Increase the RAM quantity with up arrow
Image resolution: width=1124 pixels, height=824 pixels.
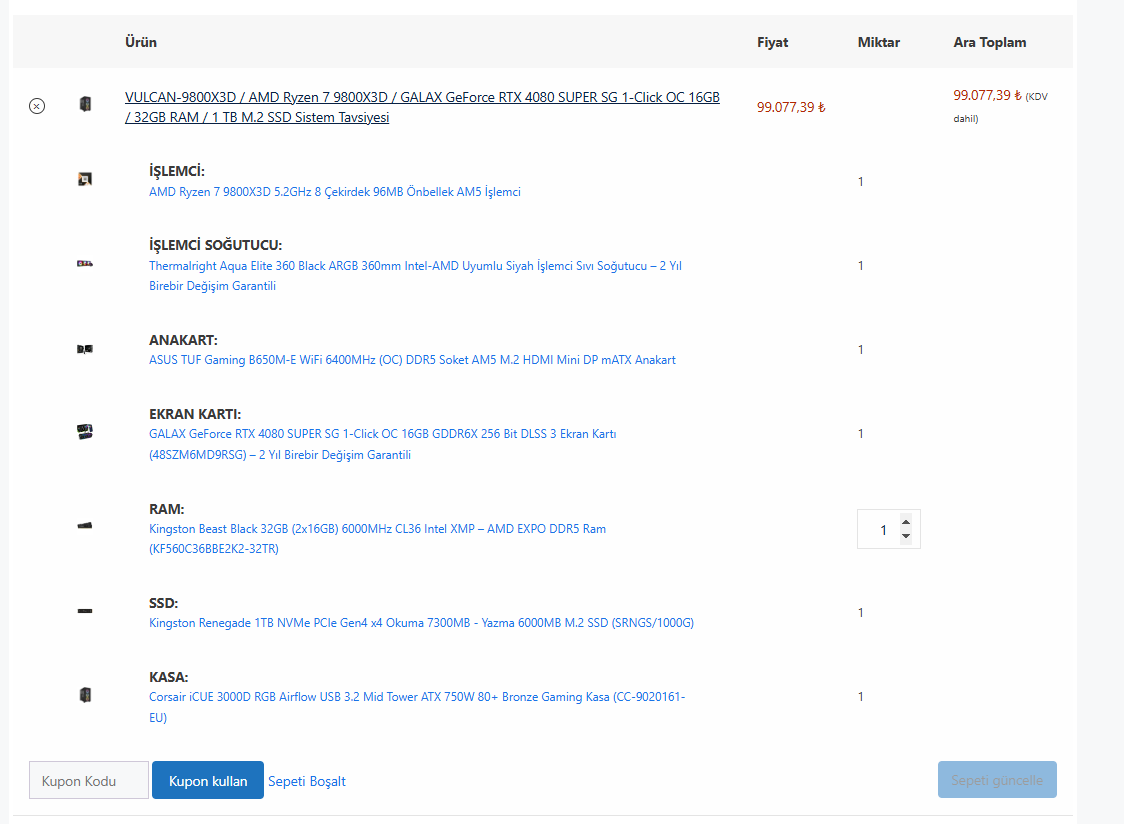[x=906, y=522]
